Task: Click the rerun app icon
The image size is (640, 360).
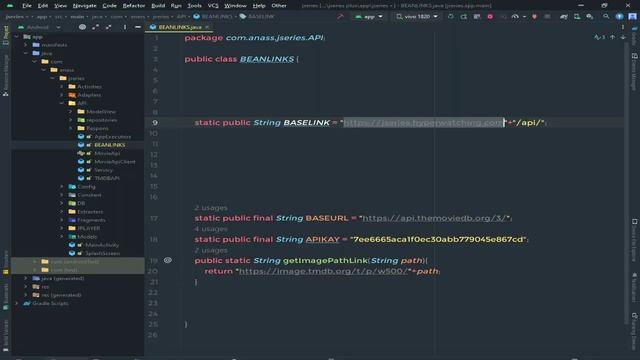Action: 451,17
